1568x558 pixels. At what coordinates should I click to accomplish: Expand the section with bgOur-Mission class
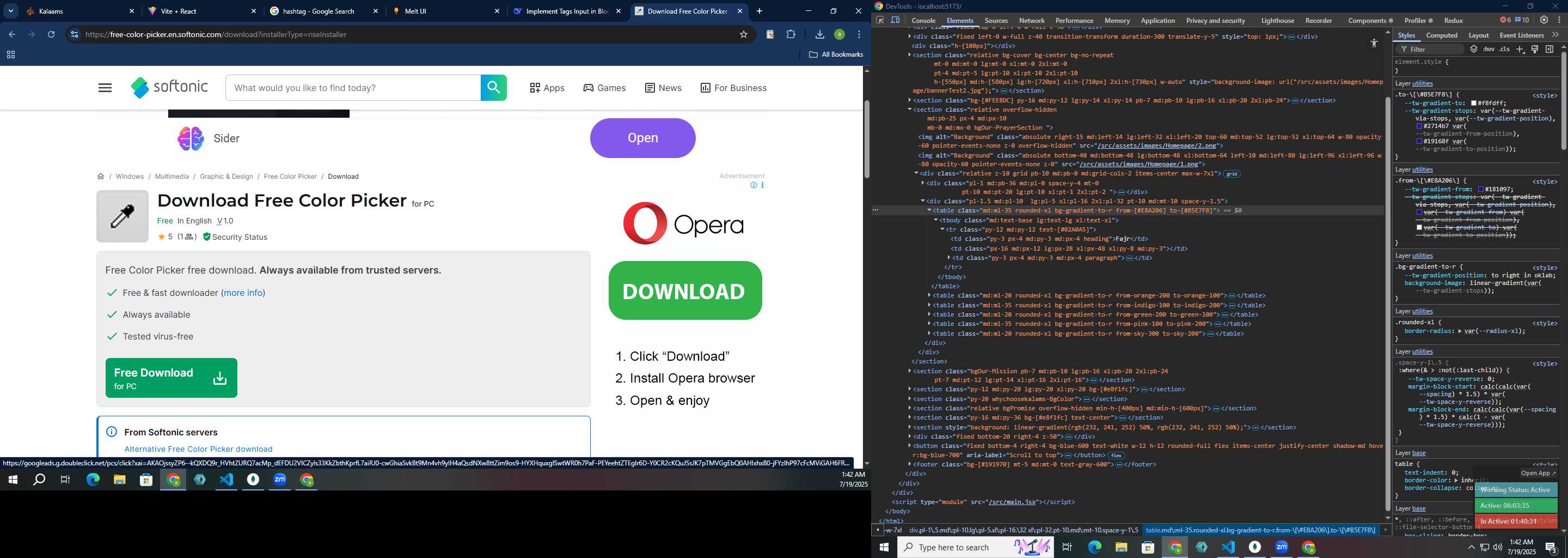(x=910, y=371)
